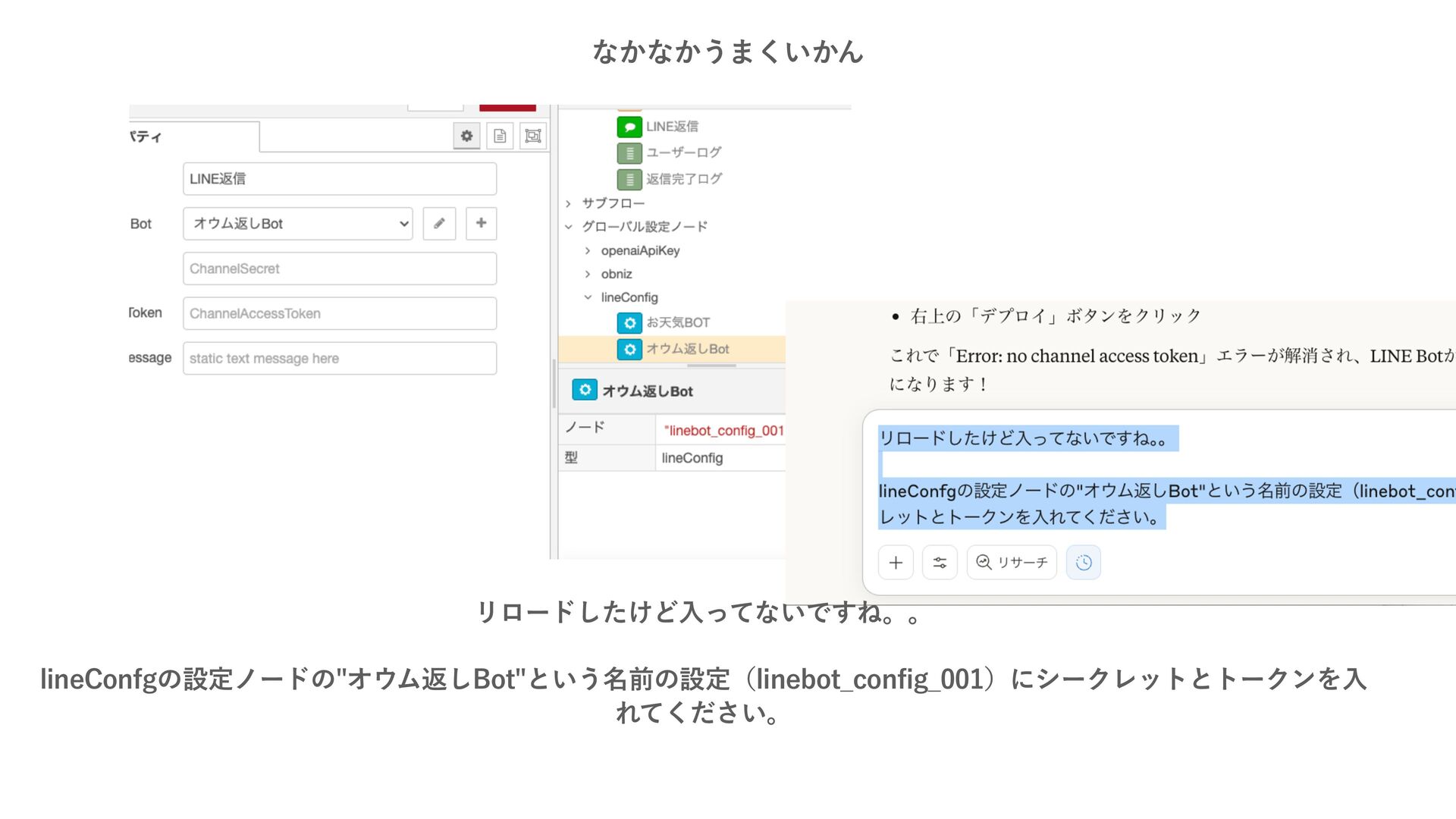Toggle the clock extended thinking icon
The image size is (1456, 819).
pyautogui.click(x=1084, y=563)
